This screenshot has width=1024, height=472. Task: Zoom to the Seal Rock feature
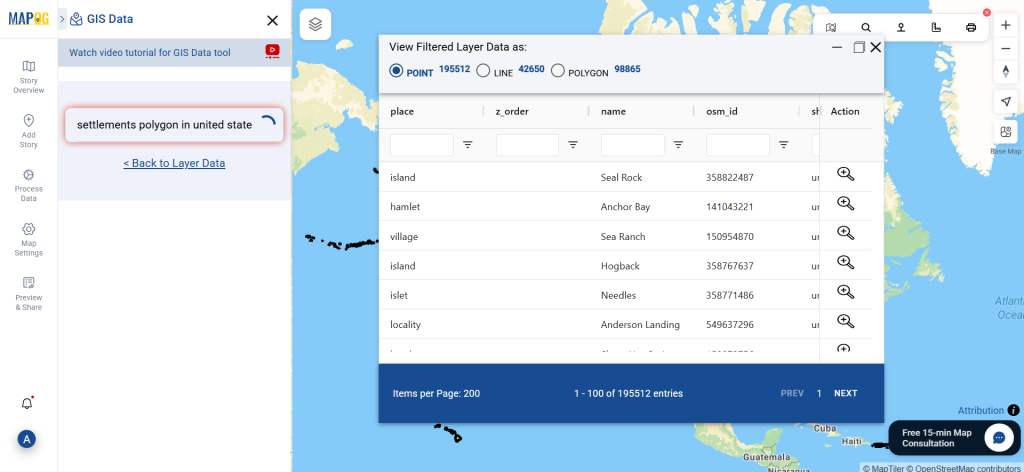coord(845,174)
